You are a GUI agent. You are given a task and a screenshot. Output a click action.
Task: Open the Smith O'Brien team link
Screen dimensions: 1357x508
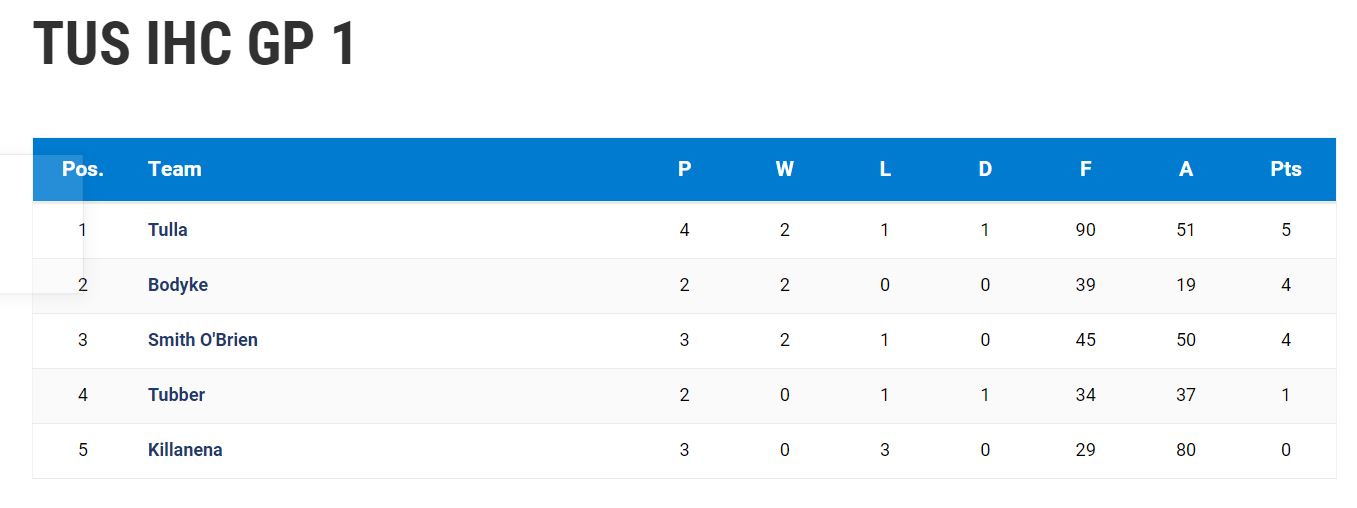coord(203,340)
